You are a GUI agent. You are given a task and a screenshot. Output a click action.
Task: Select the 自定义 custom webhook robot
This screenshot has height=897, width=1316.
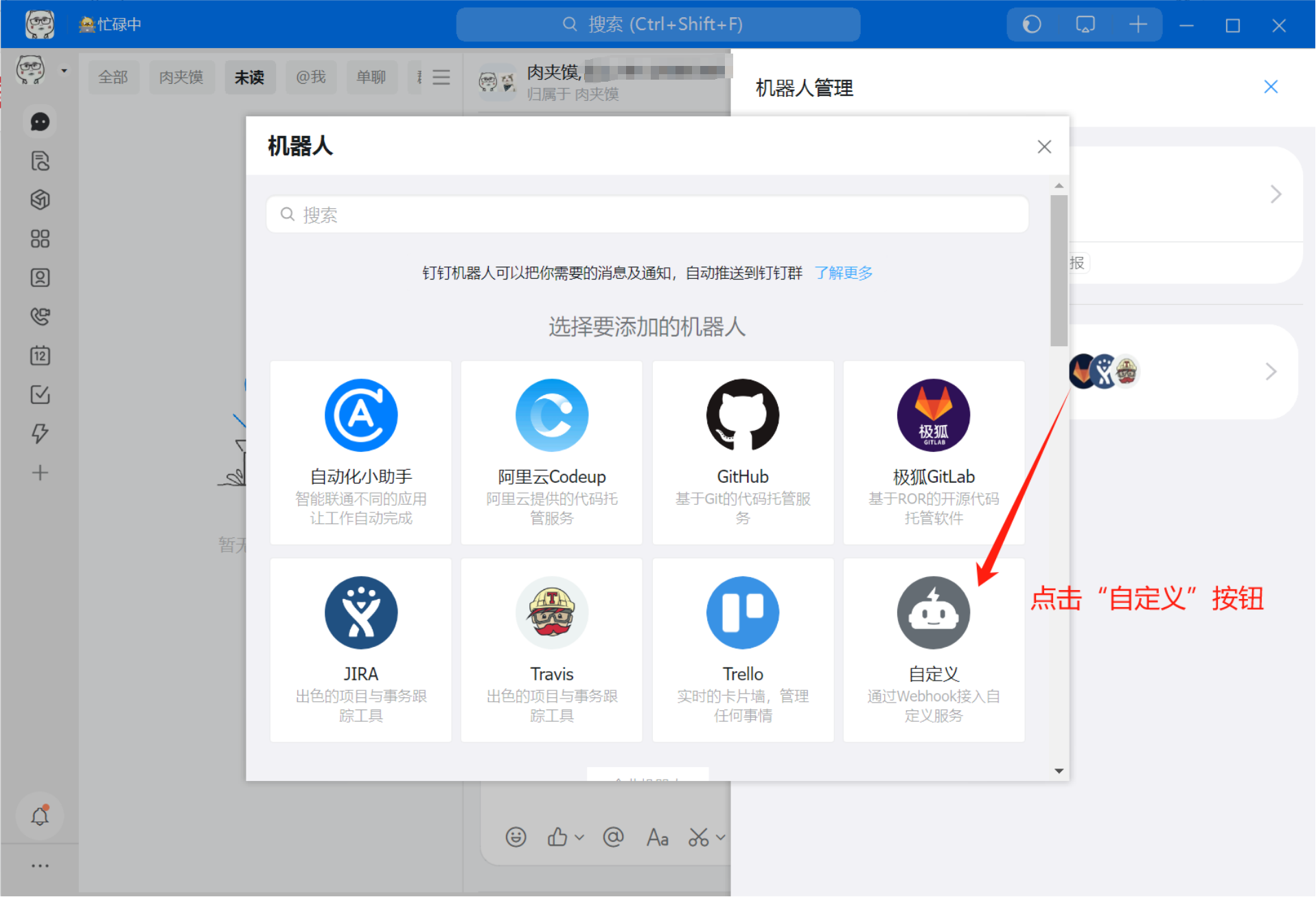[x=934, y=650]
